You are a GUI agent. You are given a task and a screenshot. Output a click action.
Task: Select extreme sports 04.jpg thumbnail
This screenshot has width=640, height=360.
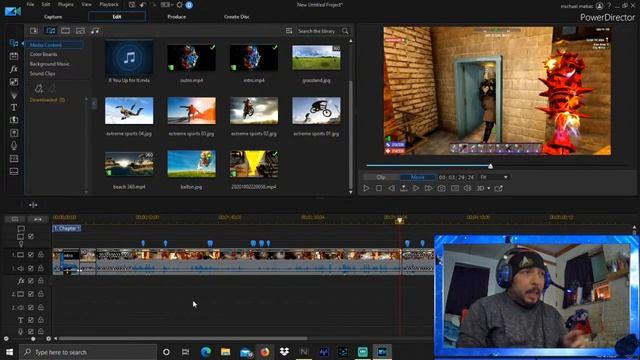(129, 111)
